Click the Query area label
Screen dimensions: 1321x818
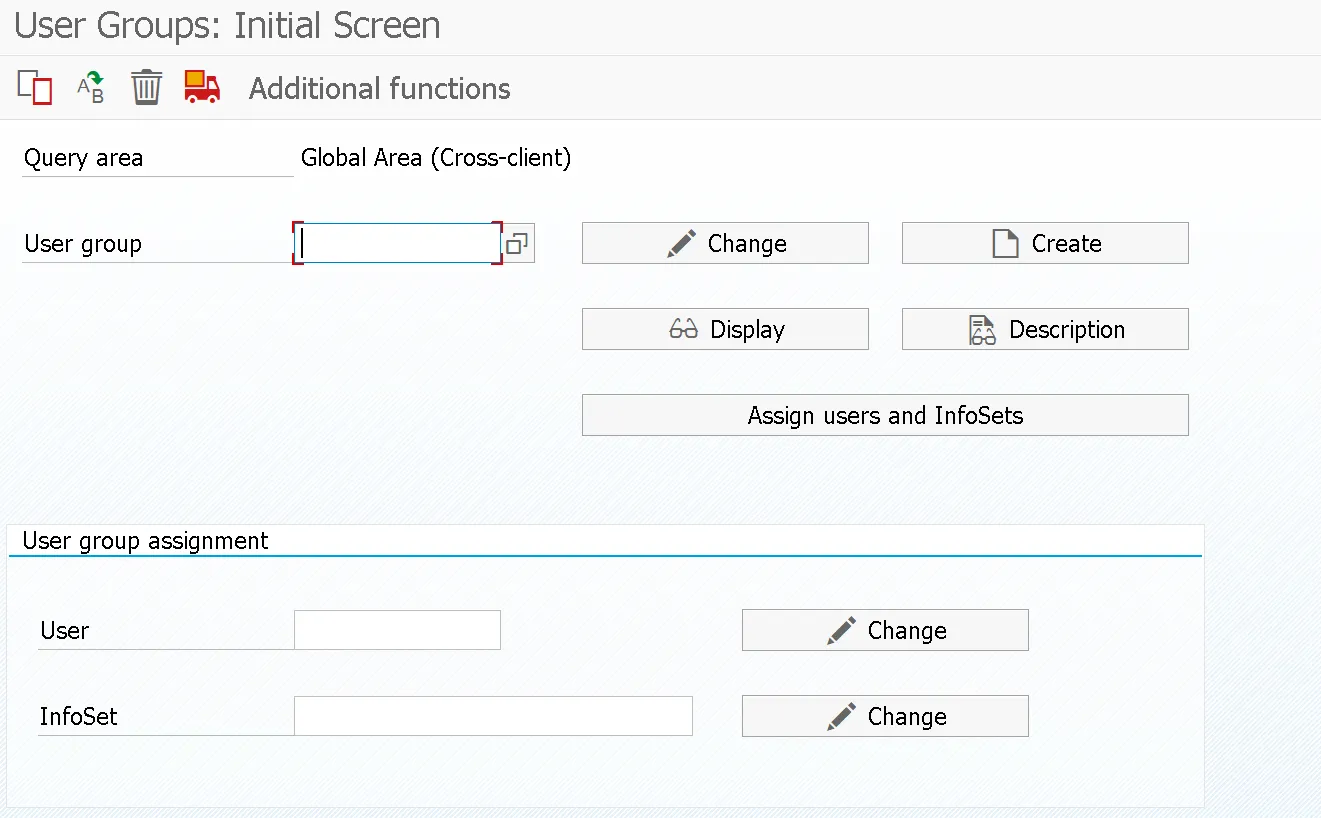pyautogui.click(x=84, y=158)
